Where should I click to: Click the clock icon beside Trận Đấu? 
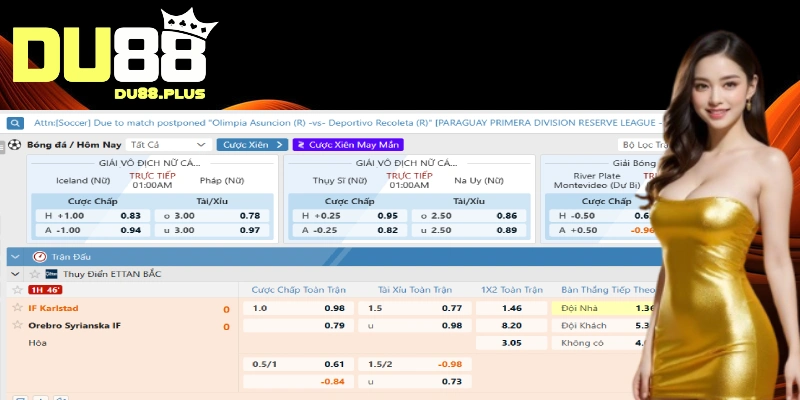point(40,257)
